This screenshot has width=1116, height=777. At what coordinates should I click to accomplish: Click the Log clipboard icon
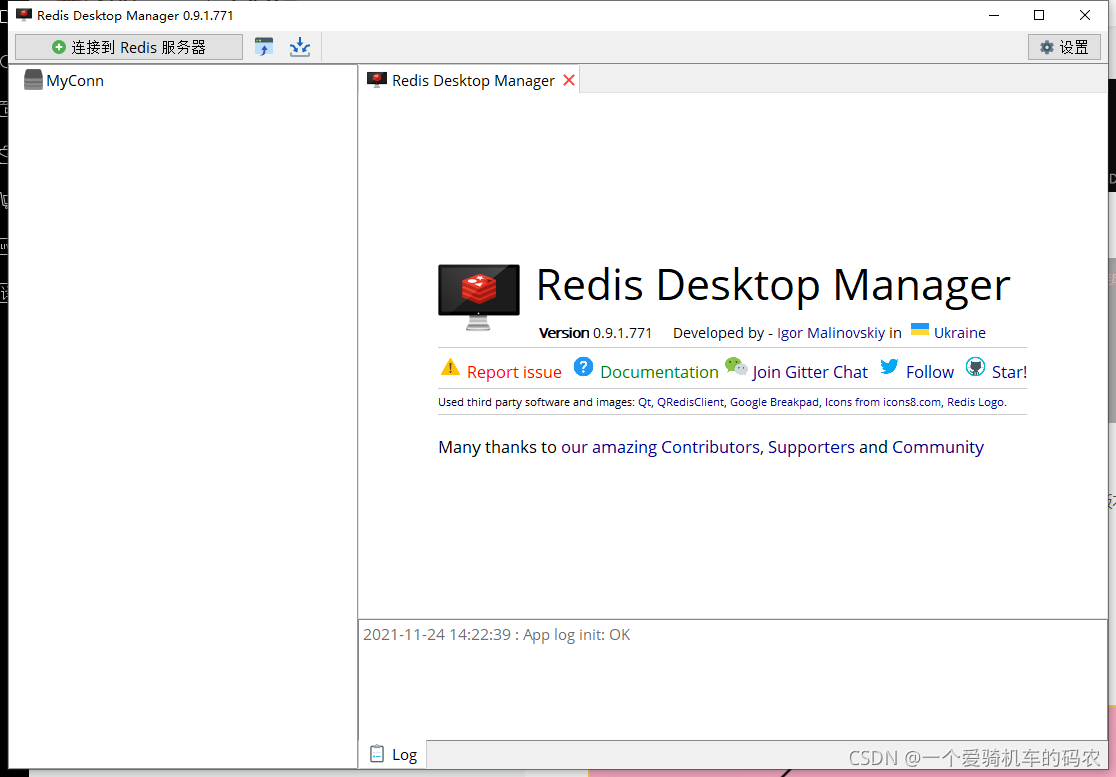[x=377, y=754]
